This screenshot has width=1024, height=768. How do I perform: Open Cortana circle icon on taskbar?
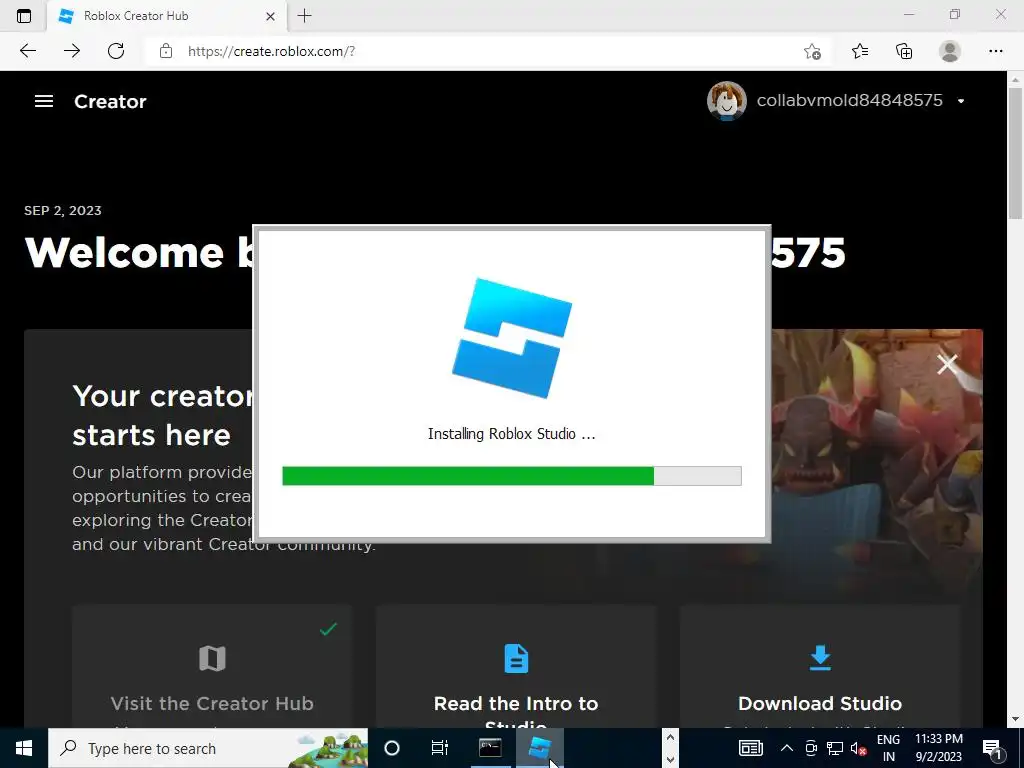click(392, 748)
